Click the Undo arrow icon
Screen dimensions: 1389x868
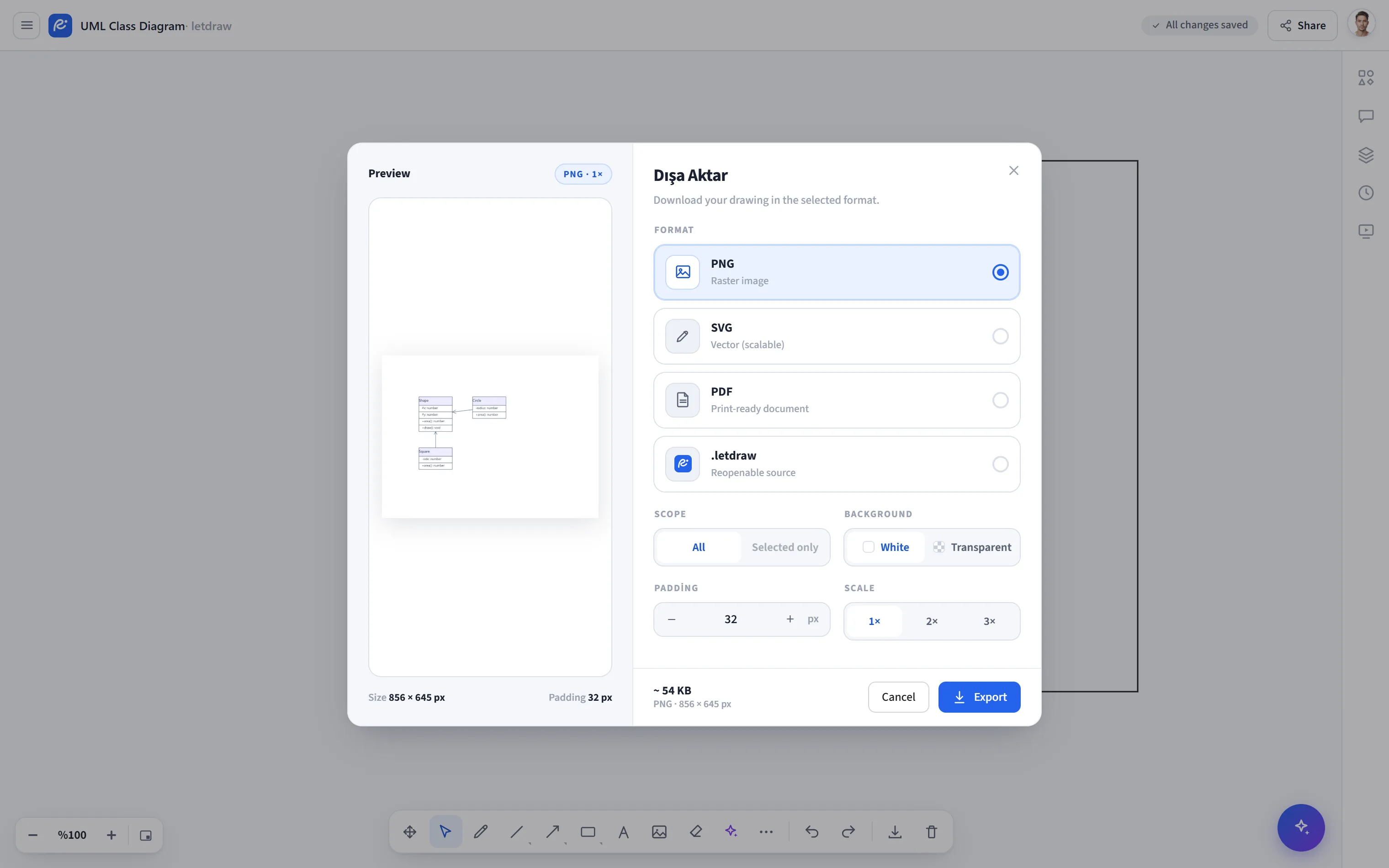(x=811, y=831)
